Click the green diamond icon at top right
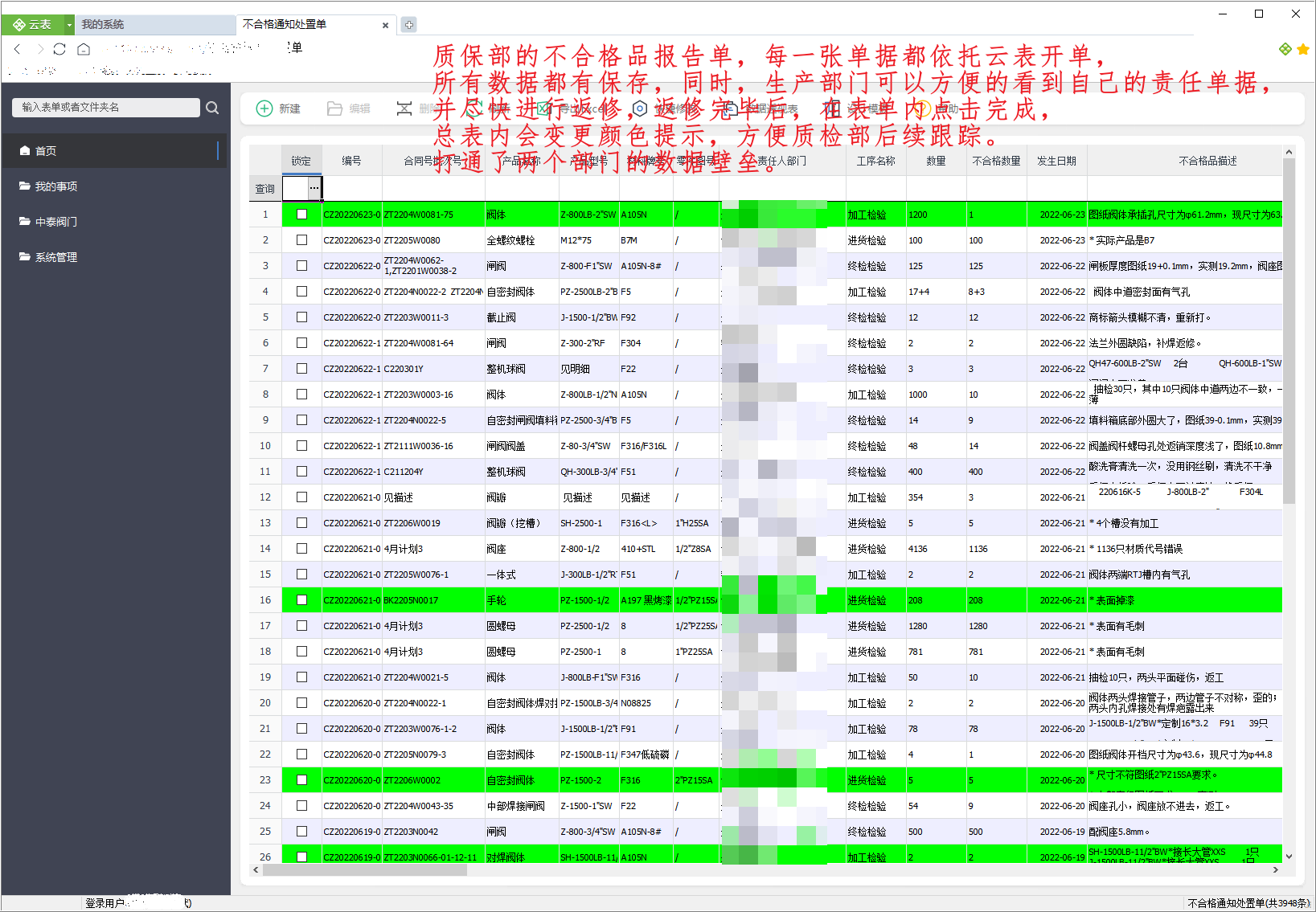 click(x=1285, y=49)
